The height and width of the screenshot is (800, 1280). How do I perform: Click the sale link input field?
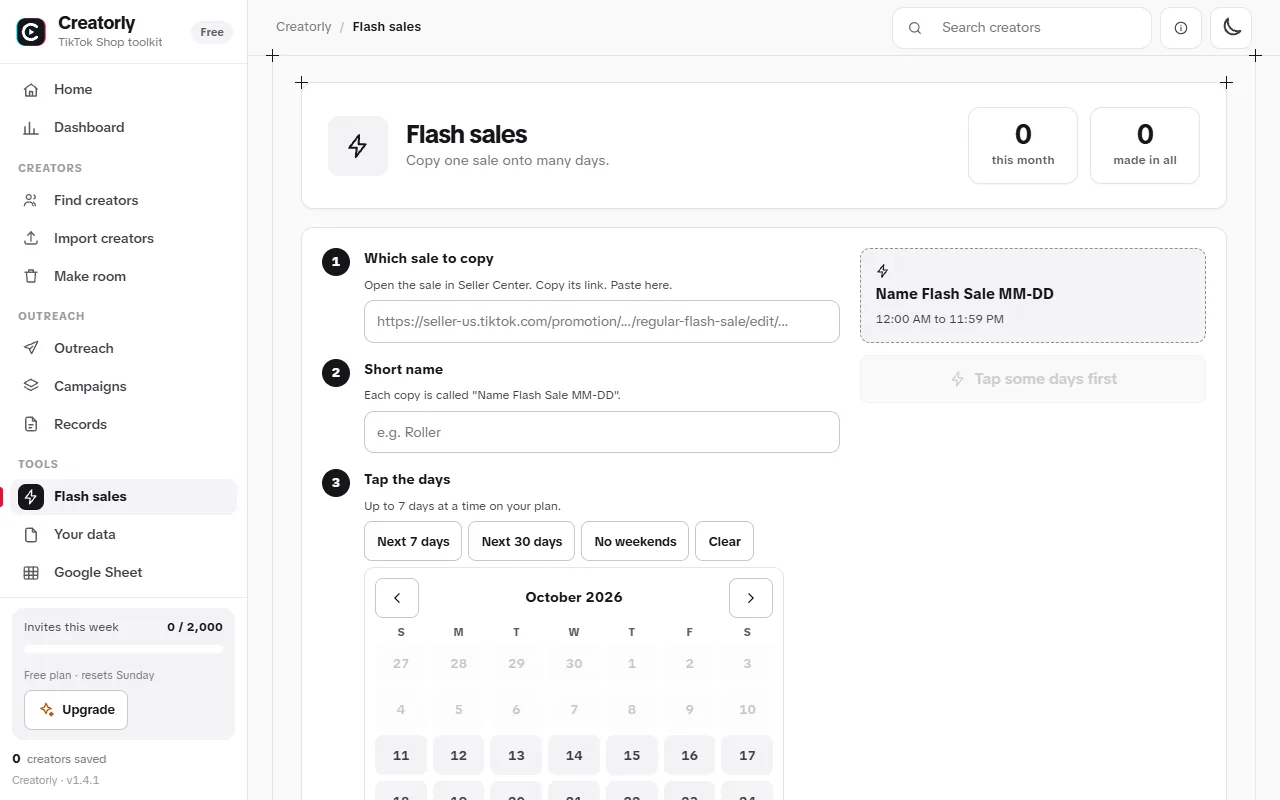(602, 321)
